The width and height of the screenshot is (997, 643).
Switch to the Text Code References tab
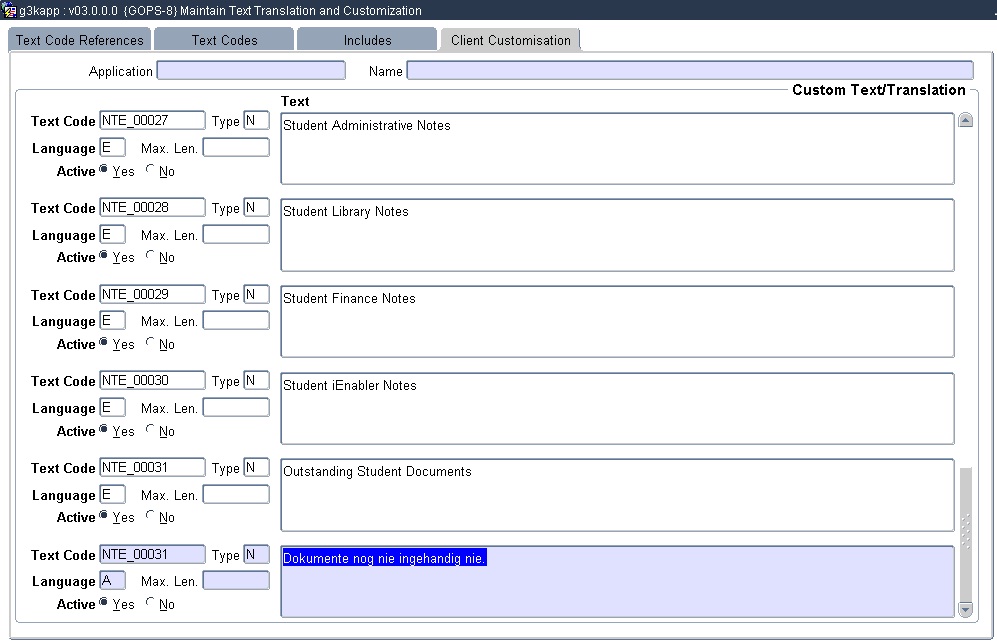point(79,40)
